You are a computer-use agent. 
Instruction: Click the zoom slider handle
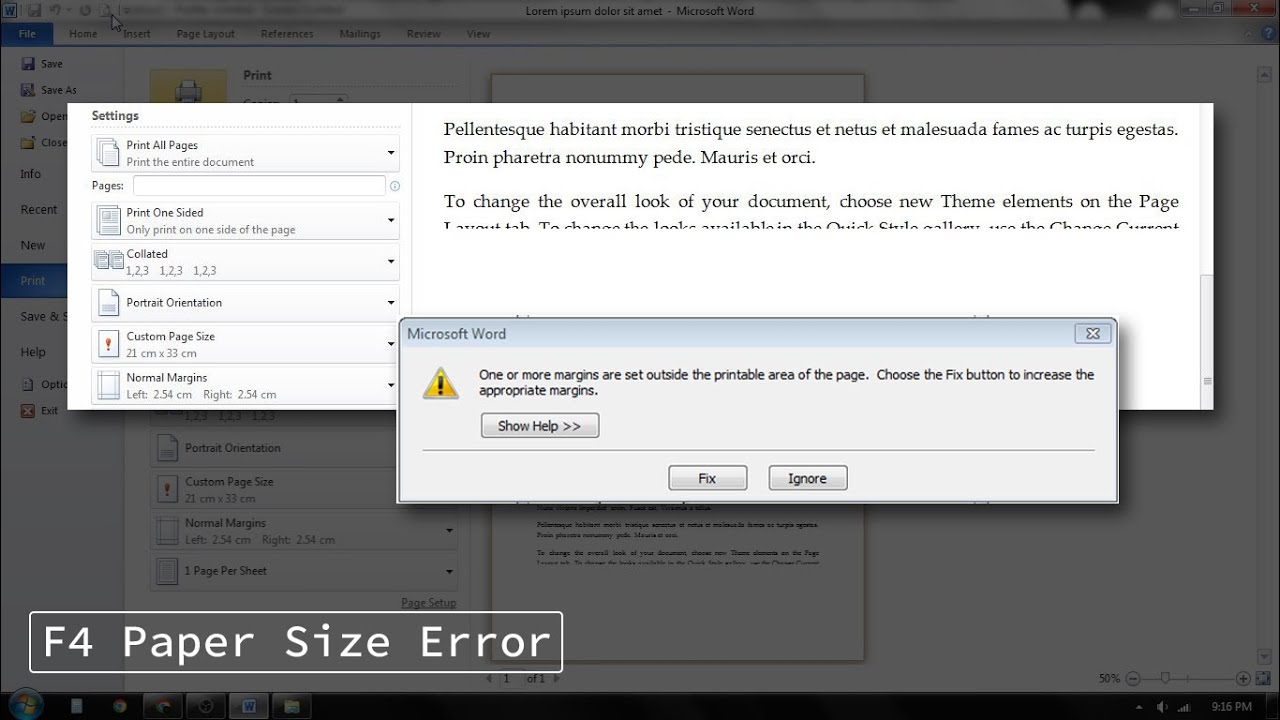[x=1166, y=678]
